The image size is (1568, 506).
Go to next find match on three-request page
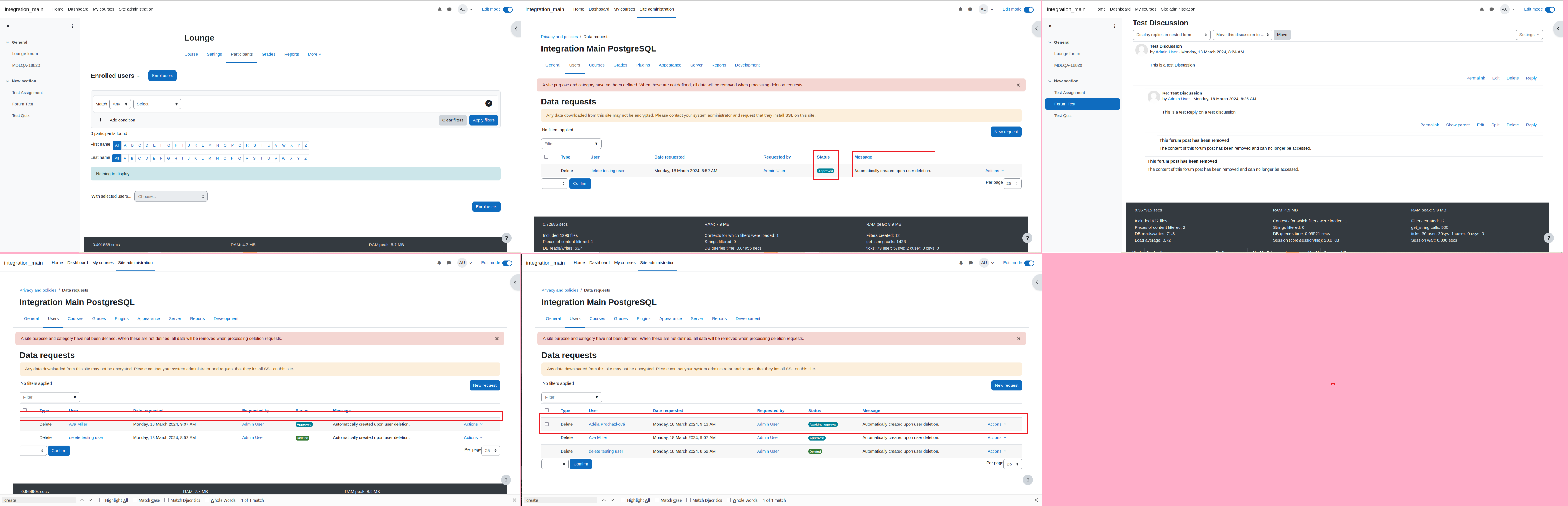click(612, 500)
